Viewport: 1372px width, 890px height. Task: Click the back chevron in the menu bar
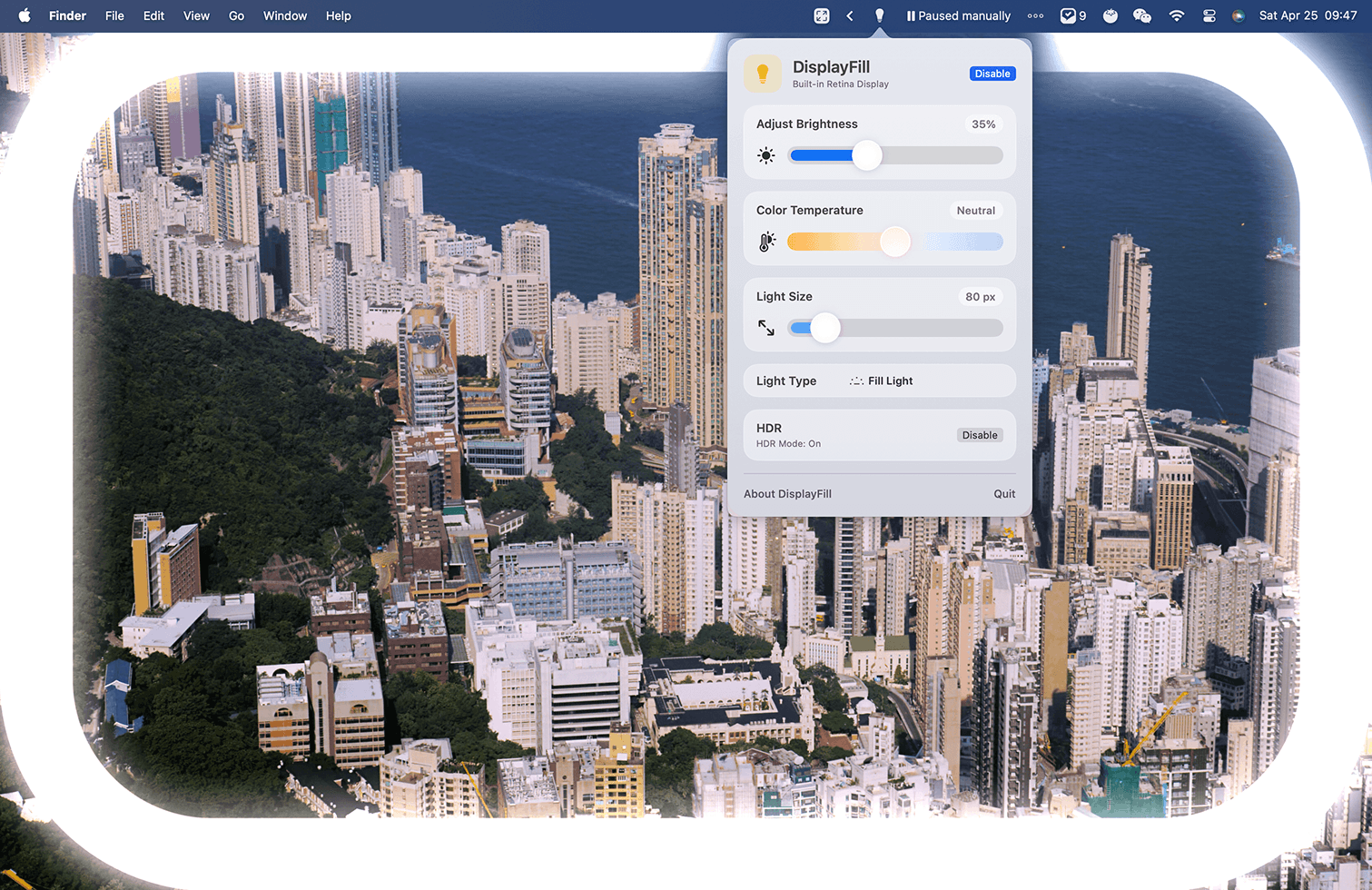click(x=848, y=15)
